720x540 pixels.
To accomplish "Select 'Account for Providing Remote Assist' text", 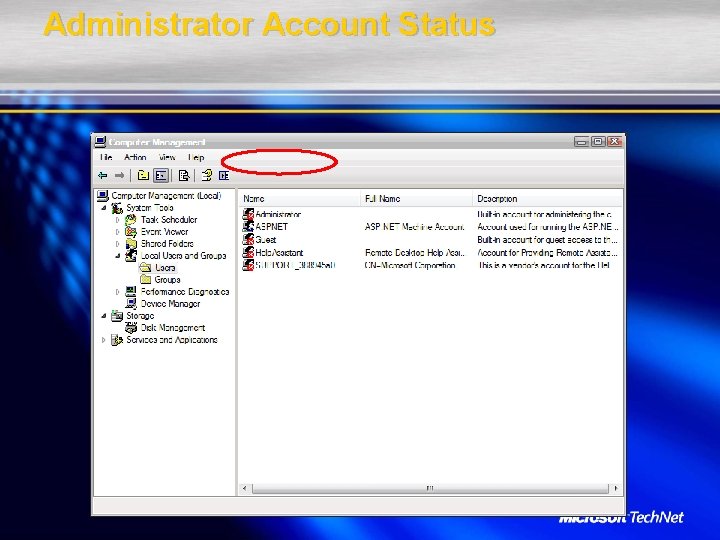I will (545, 252).
